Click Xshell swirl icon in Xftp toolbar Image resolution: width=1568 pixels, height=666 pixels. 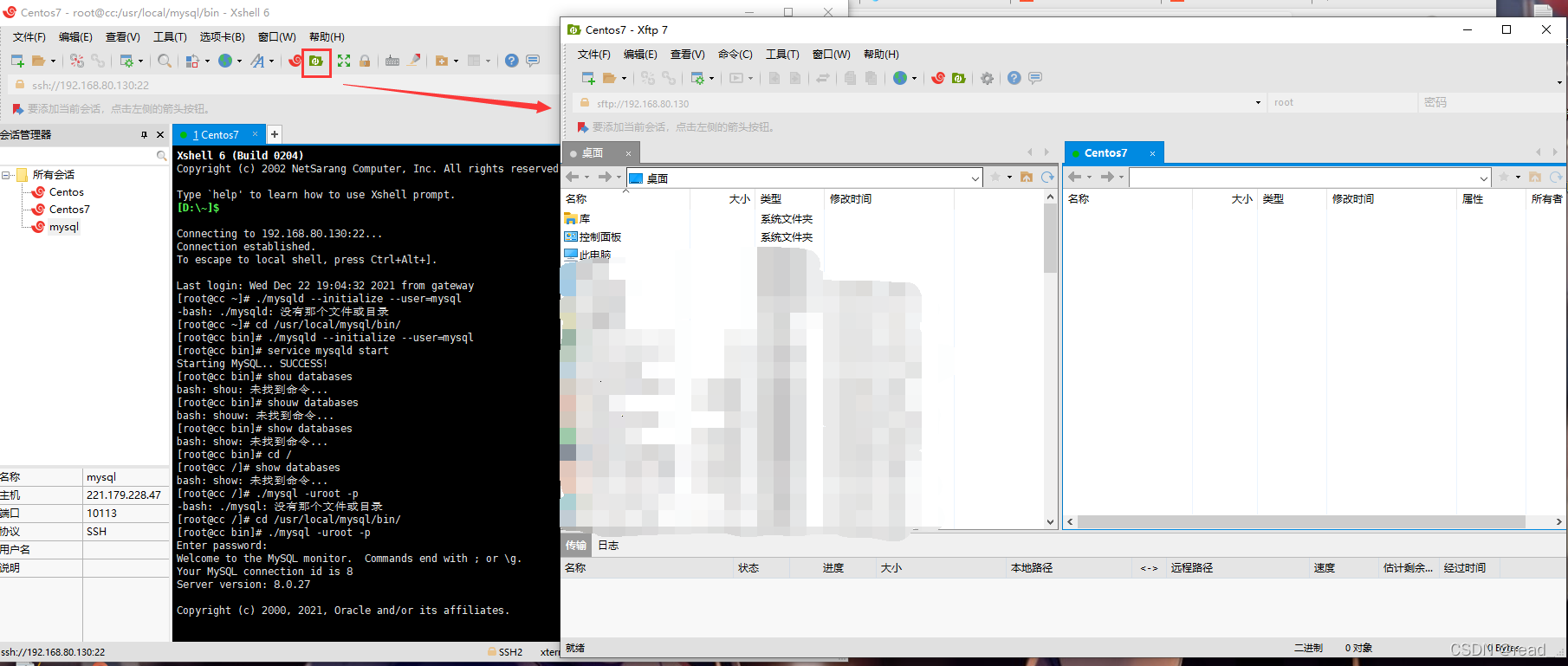(938, 78)
